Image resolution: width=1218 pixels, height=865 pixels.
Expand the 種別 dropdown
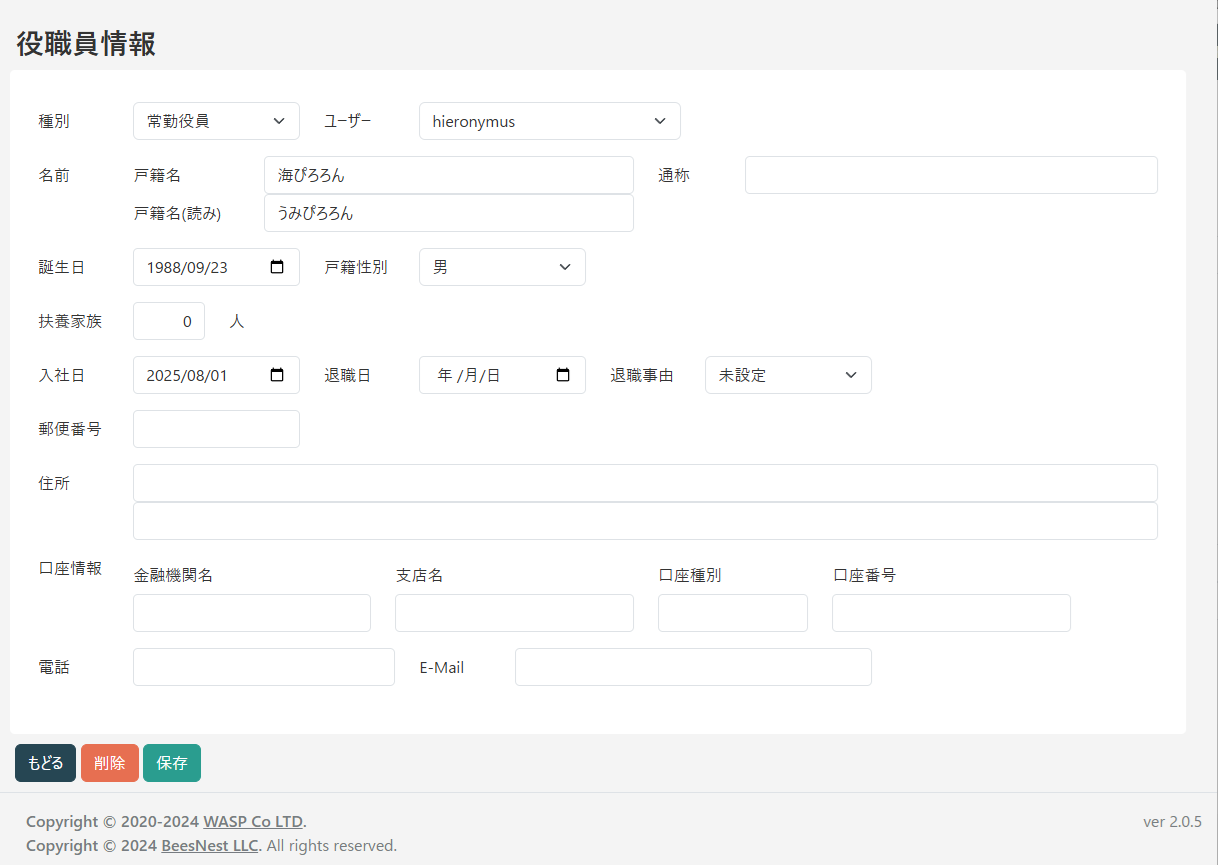coord(216,121)
